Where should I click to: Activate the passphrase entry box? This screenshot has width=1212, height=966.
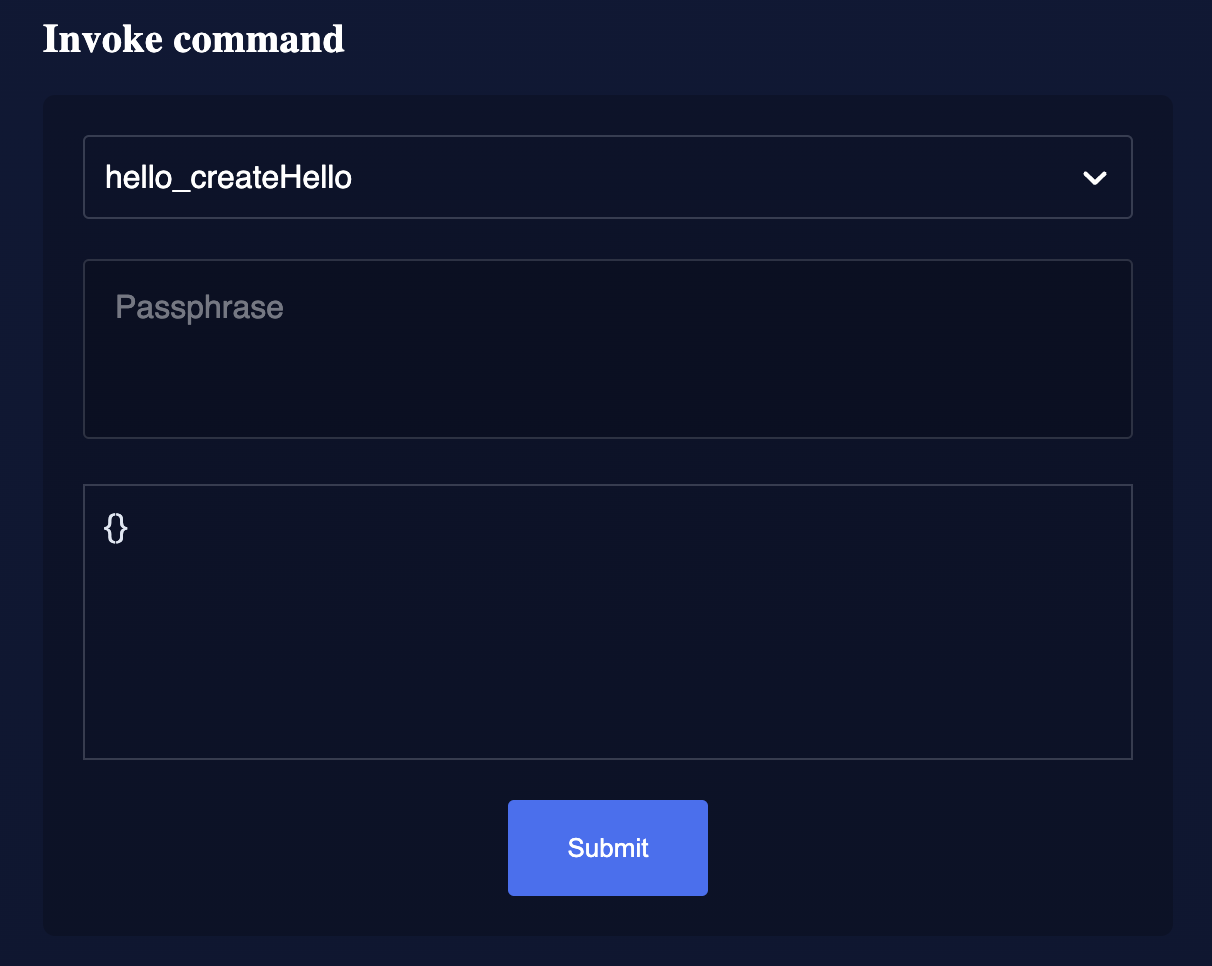click(607, 347)
